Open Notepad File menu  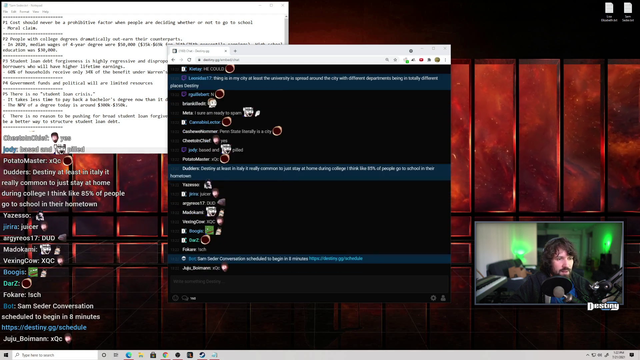5,12
